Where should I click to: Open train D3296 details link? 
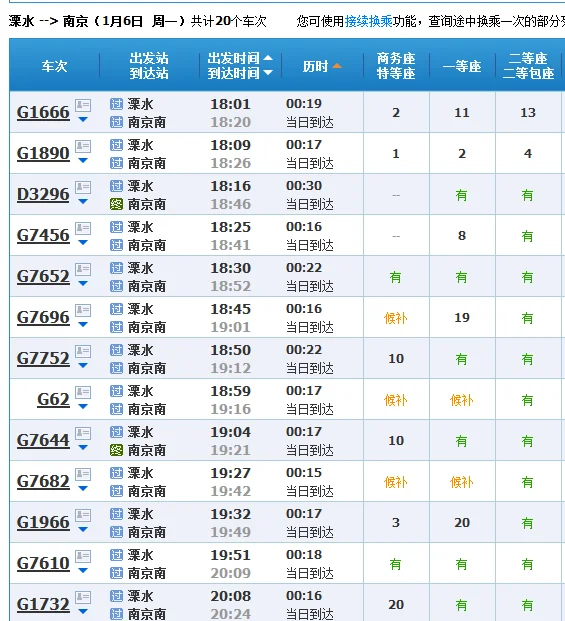43,194
